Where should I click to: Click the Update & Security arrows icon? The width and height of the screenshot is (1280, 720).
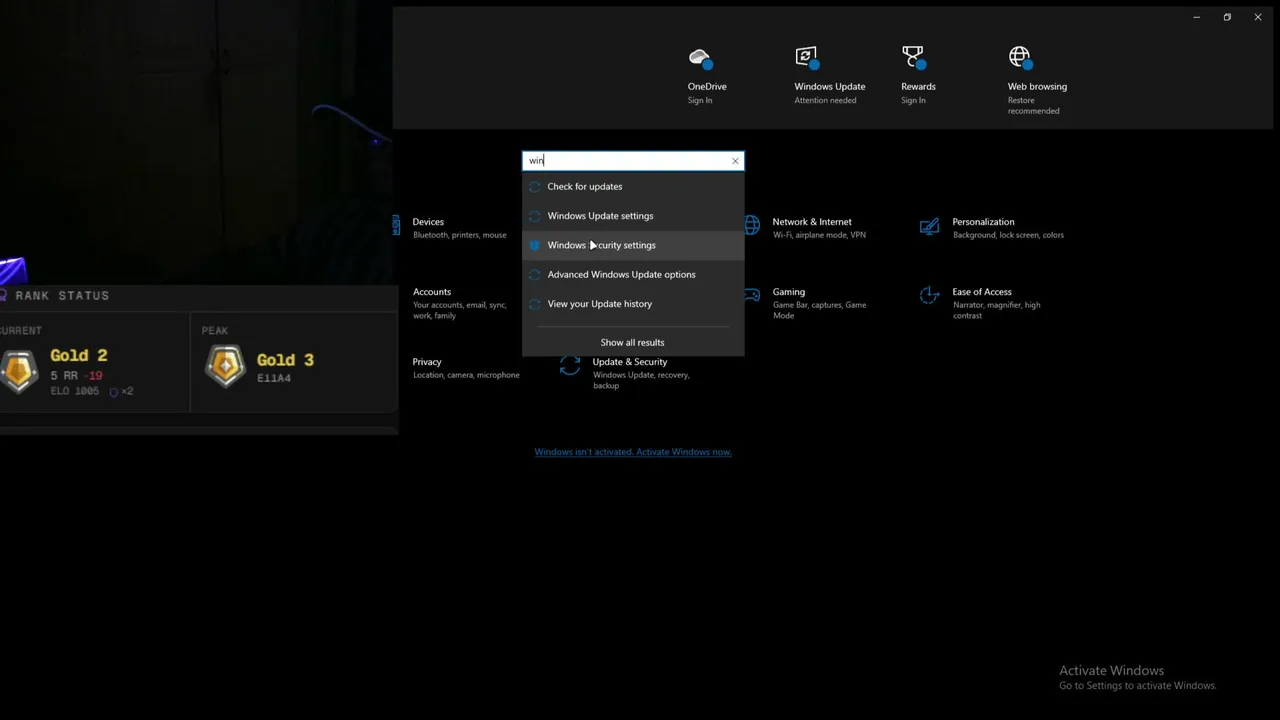point(570,366)
